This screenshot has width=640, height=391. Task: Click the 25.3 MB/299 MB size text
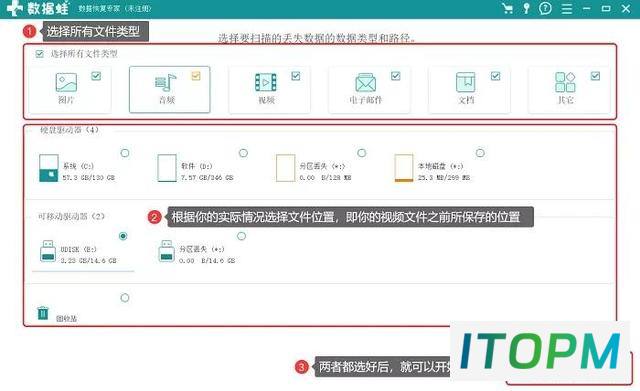tap(444, 178)
